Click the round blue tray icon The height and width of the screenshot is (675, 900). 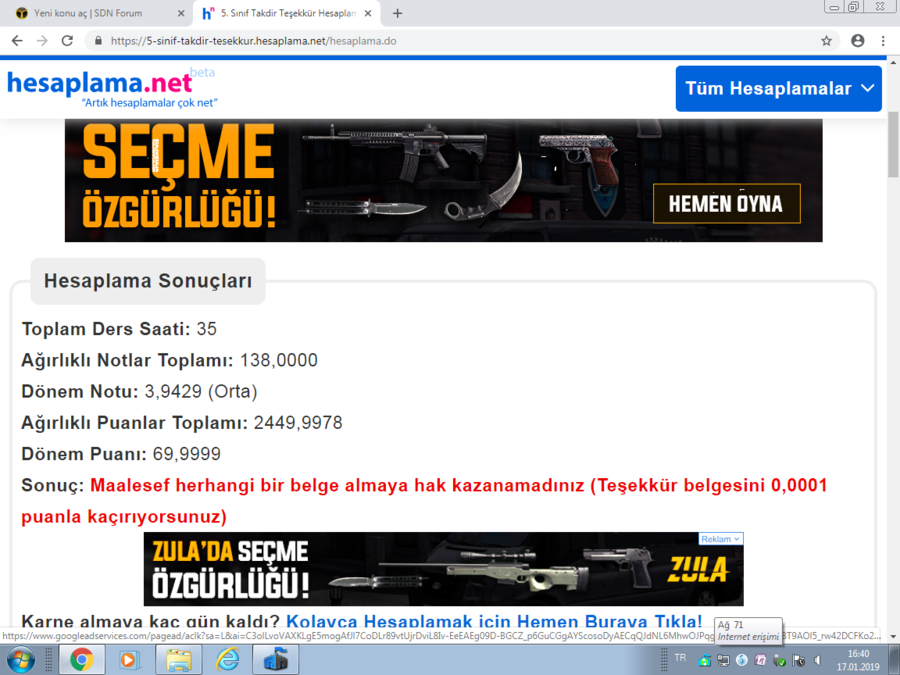pos(742,660)
